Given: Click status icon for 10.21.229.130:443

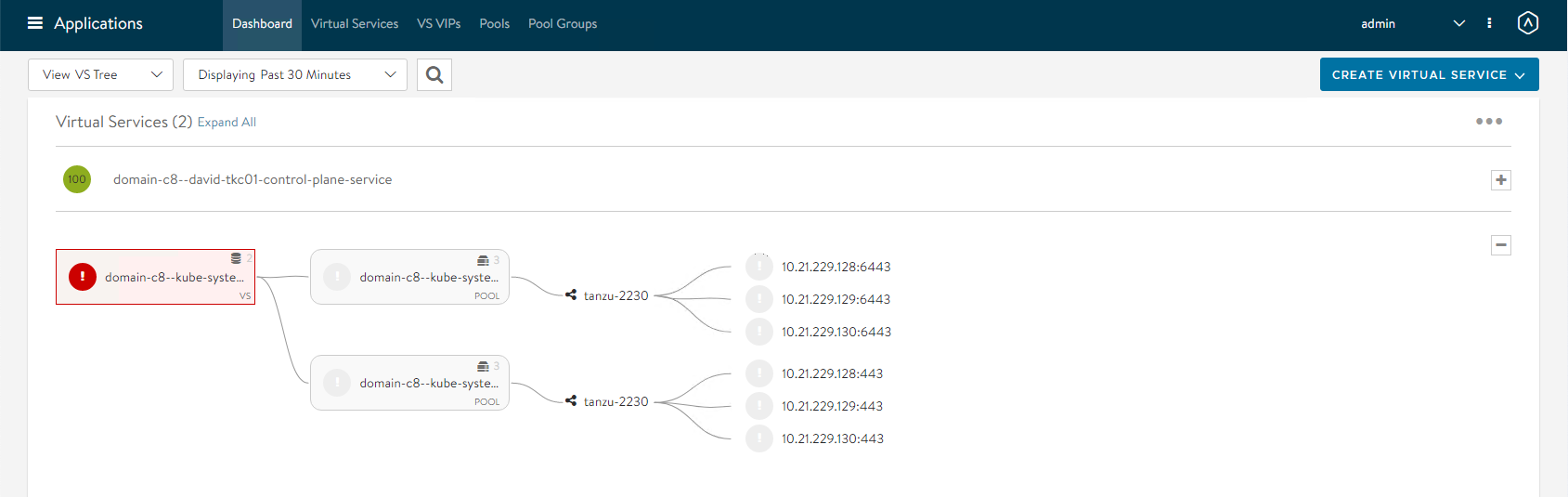Looking at the screenshot, I should (x=759, y=438).
